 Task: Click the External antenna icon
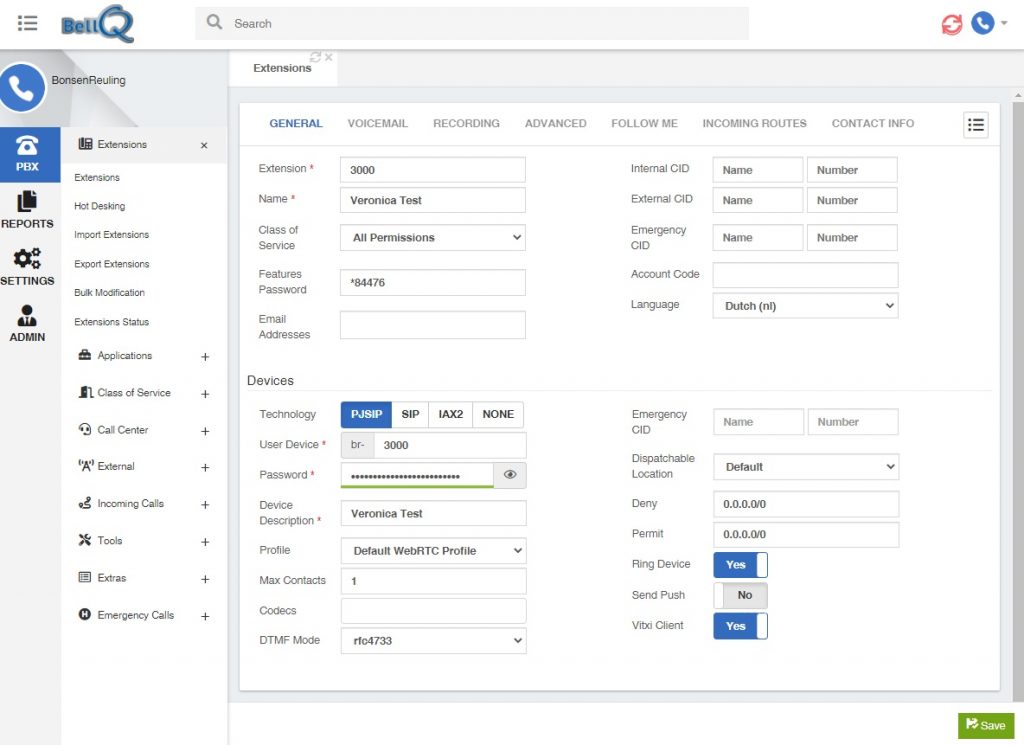[x=86, y=466]
